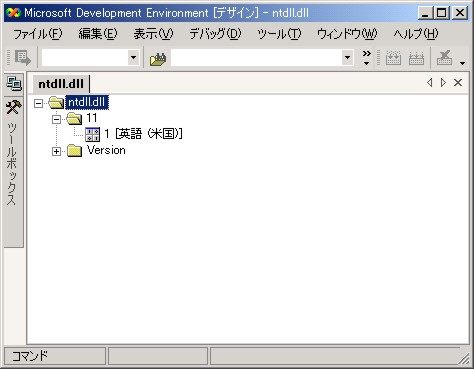
Task: Click the first build toolbar icon
Action: (393, 58)
